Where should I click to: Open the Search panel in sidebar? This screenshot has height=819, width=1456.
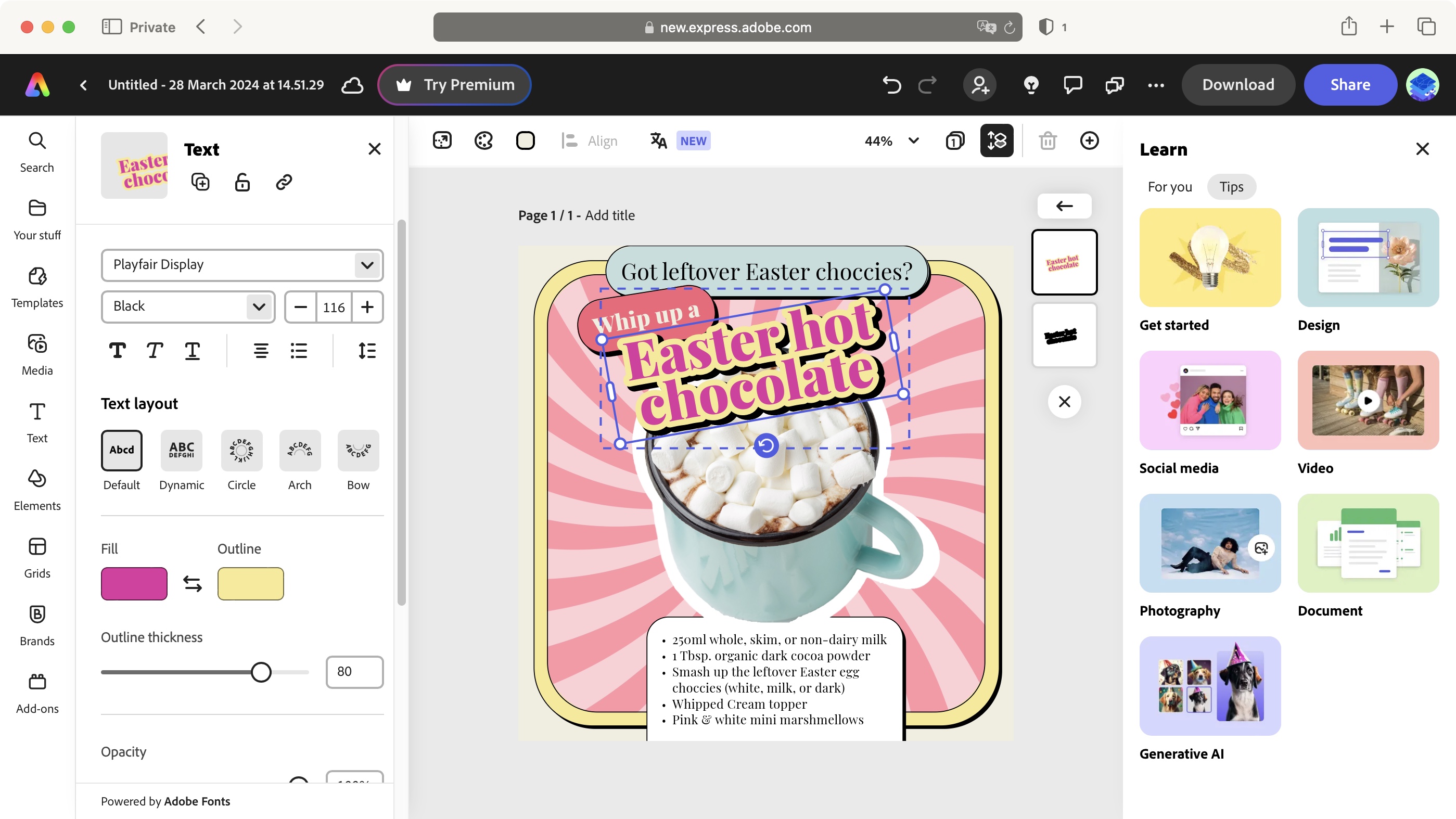37,151
